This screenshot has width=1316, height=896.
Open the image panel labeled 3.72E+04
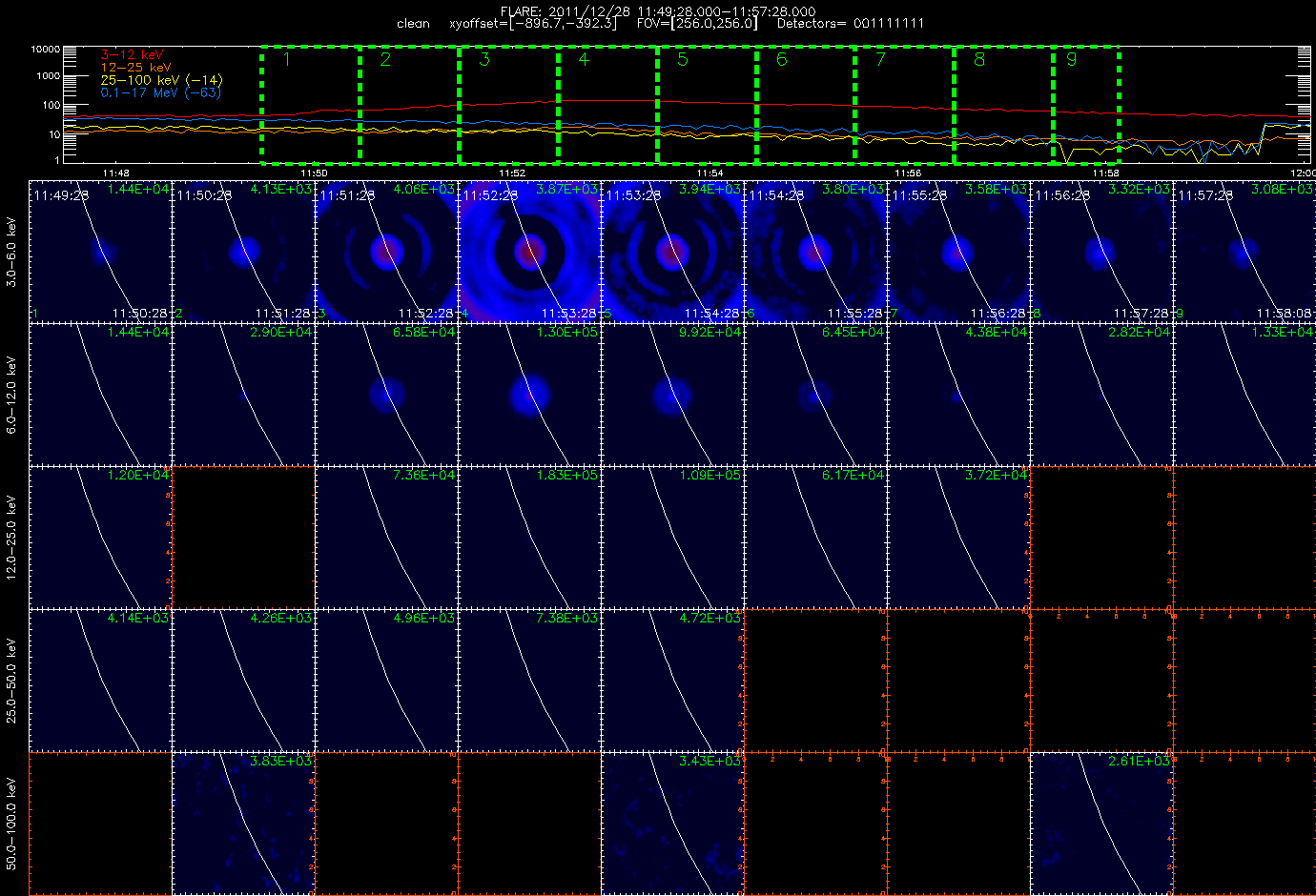958,538
